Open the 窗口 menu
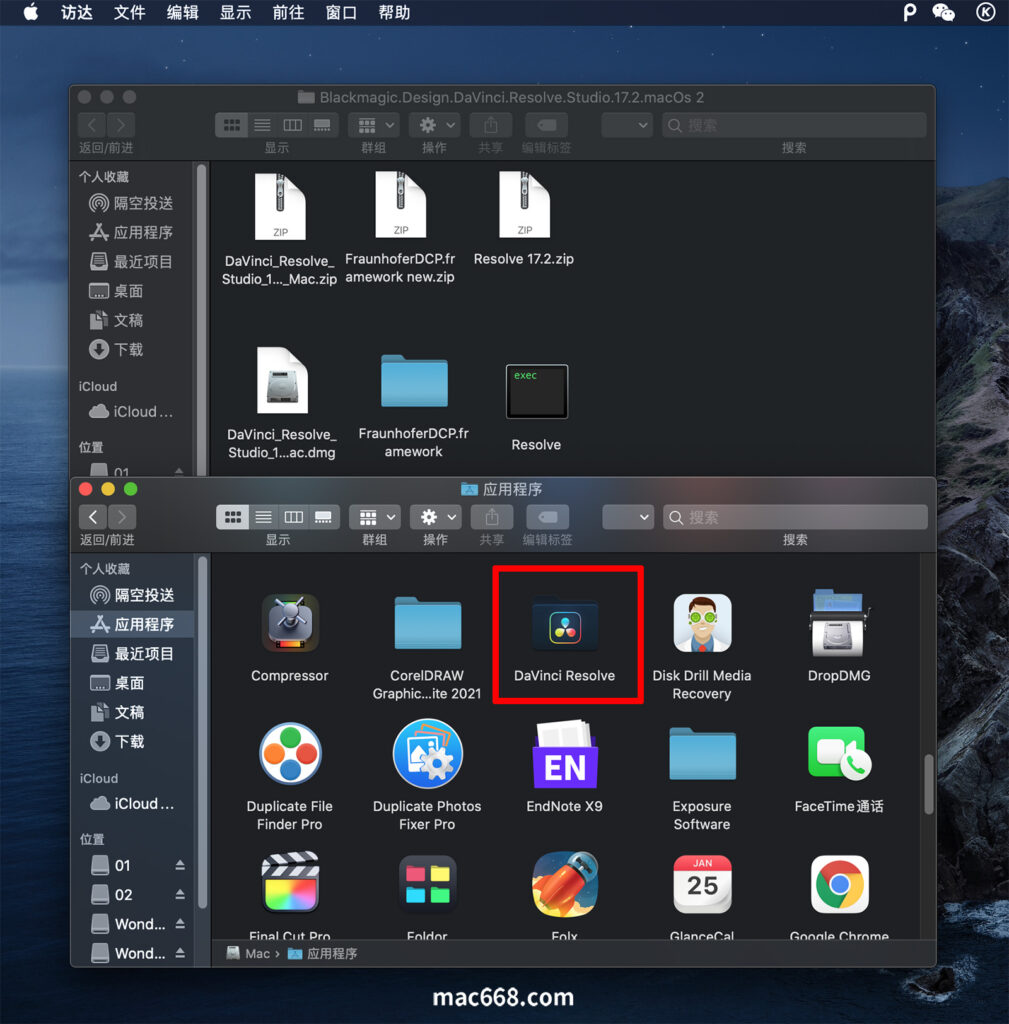The width and height of the screenshot is (1009, 1024). tap(341, 12)
